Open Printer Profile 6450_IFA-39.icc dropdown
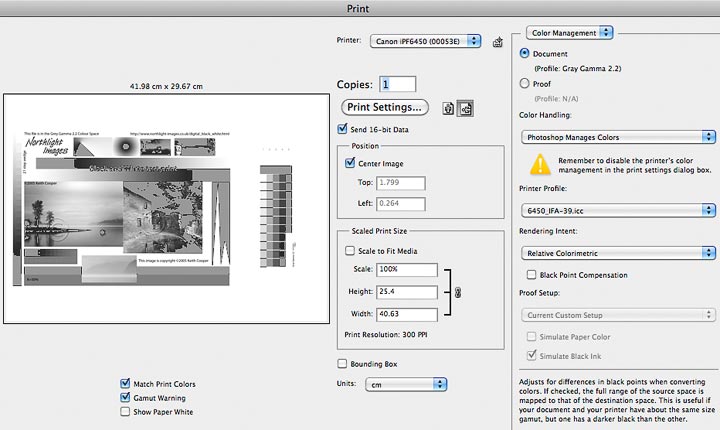The width and height of the screenshot is (720, 430). click(618, 210)
